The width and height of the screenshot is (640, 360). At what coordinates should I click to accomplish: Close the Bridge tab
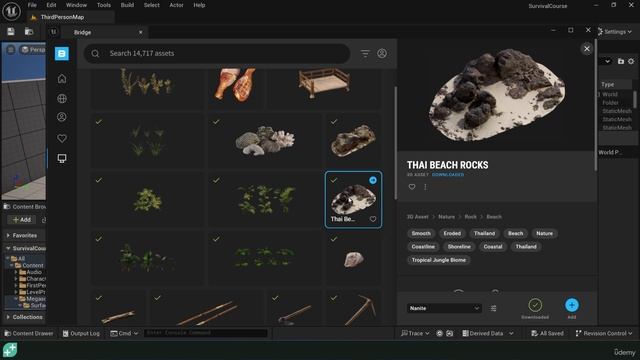coord(140,32)
